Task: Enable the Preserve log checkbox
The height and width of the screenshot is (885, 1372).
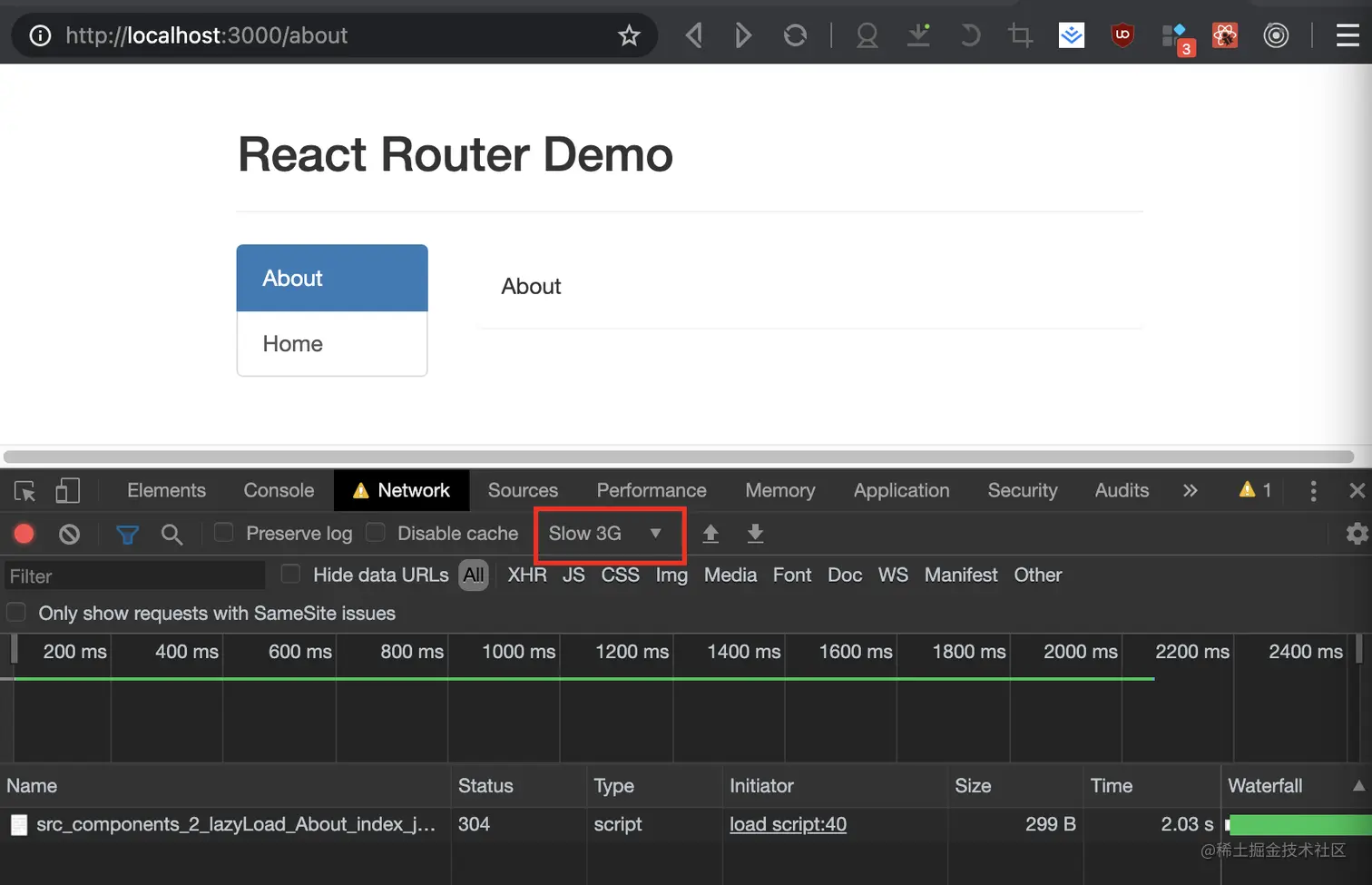Action: click(x=223, y=533)
